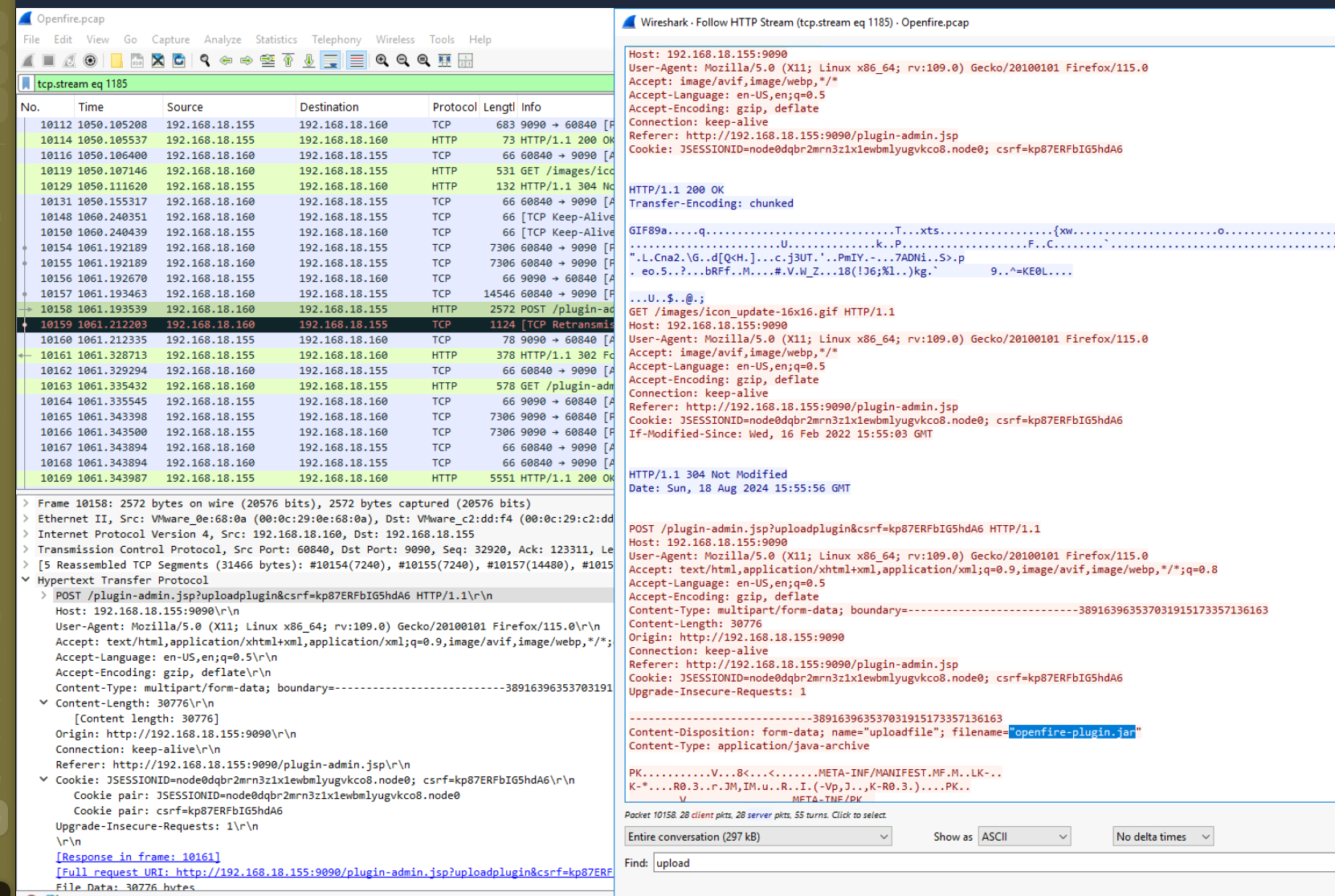Open the Entire conversation dropdown
1335x896 pixels.
pyautogui.click(x=758, y=837)
